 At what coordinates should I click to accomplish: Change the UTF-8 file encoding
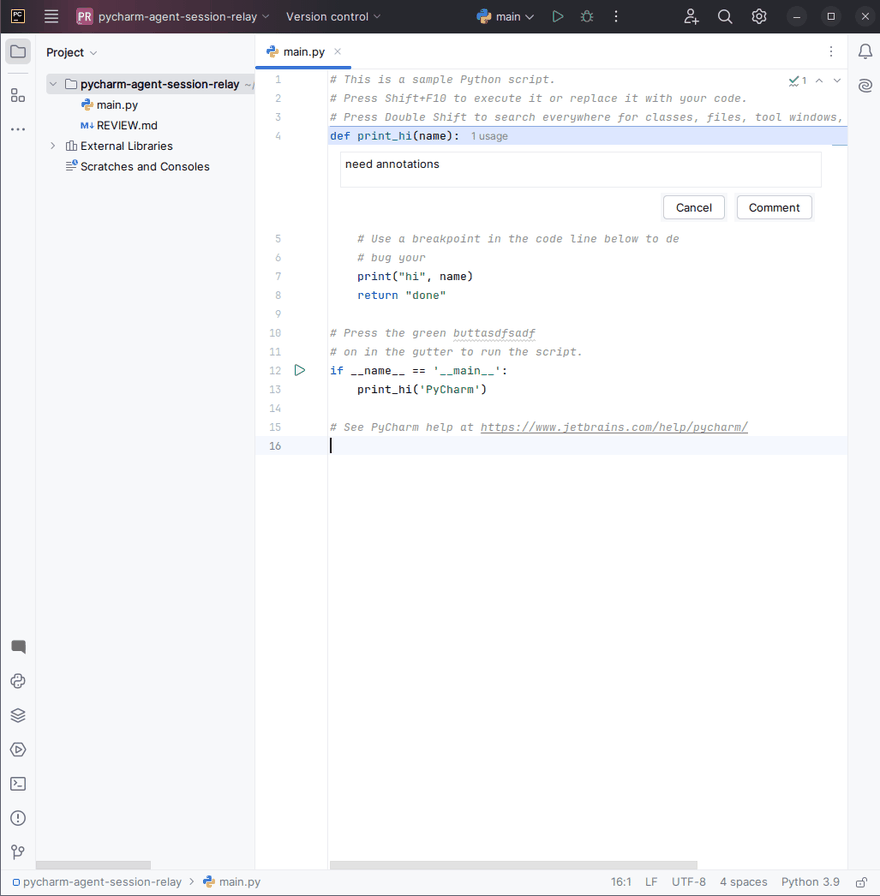click(x=689, y=882)
